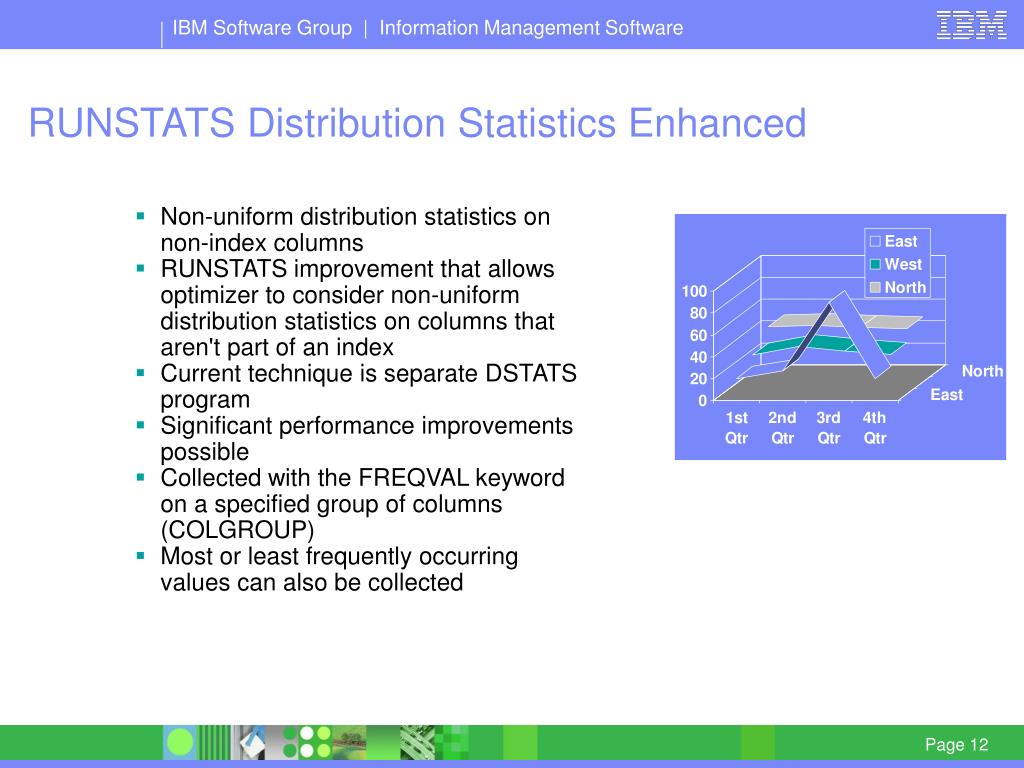Click the '4th Qtr' axis label
The image size is (1024, 768).
click(x=874, y=428)
